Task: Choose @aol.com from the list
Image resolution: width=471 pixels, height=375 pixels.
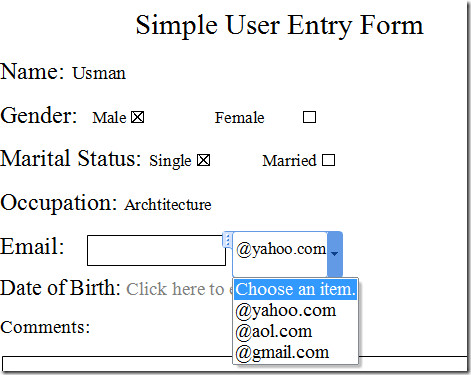Action: [x=274, y=331]
